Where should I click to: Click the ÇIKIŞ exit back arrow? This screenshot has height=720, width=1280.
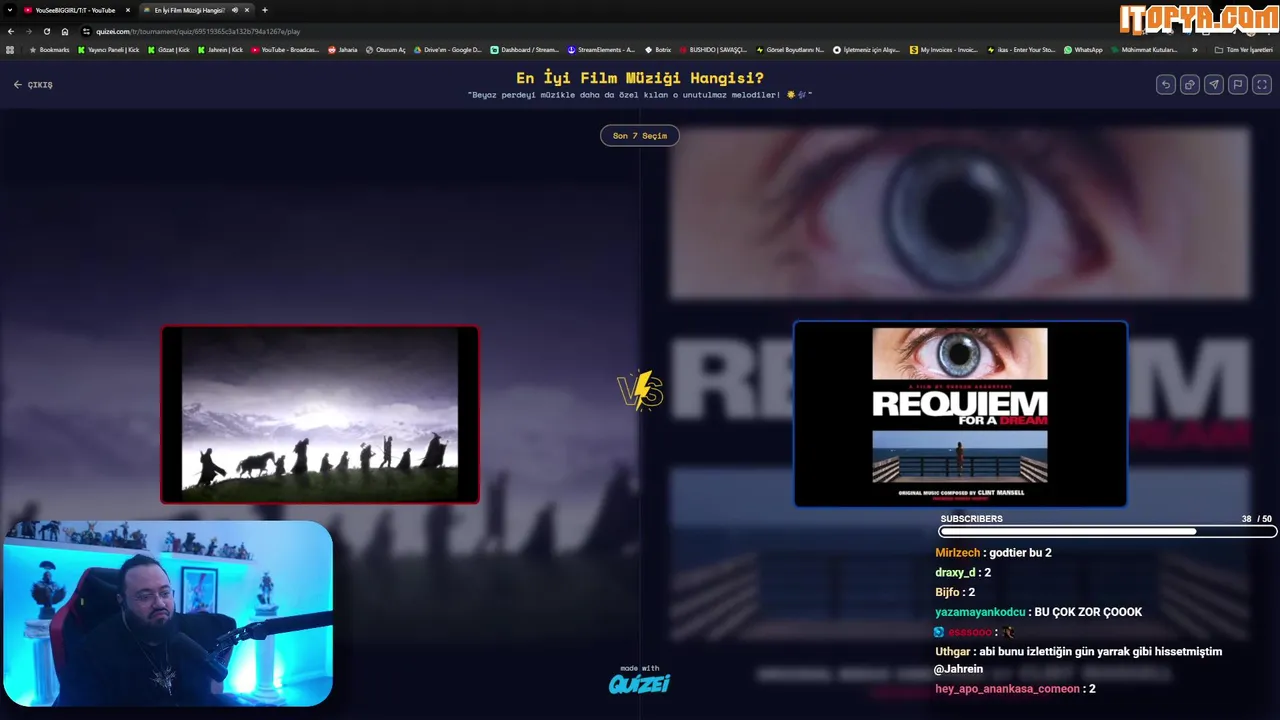(x=33, y=85)
